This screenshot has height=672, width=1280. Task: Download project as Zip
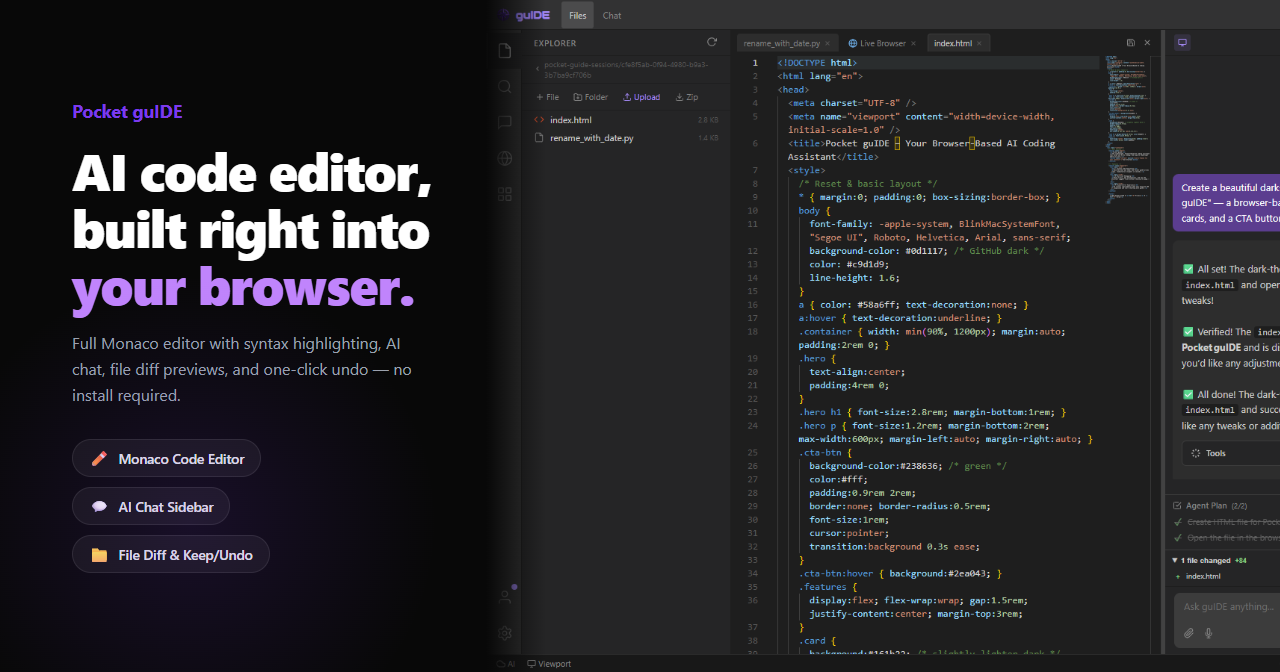tap(687, 97)
